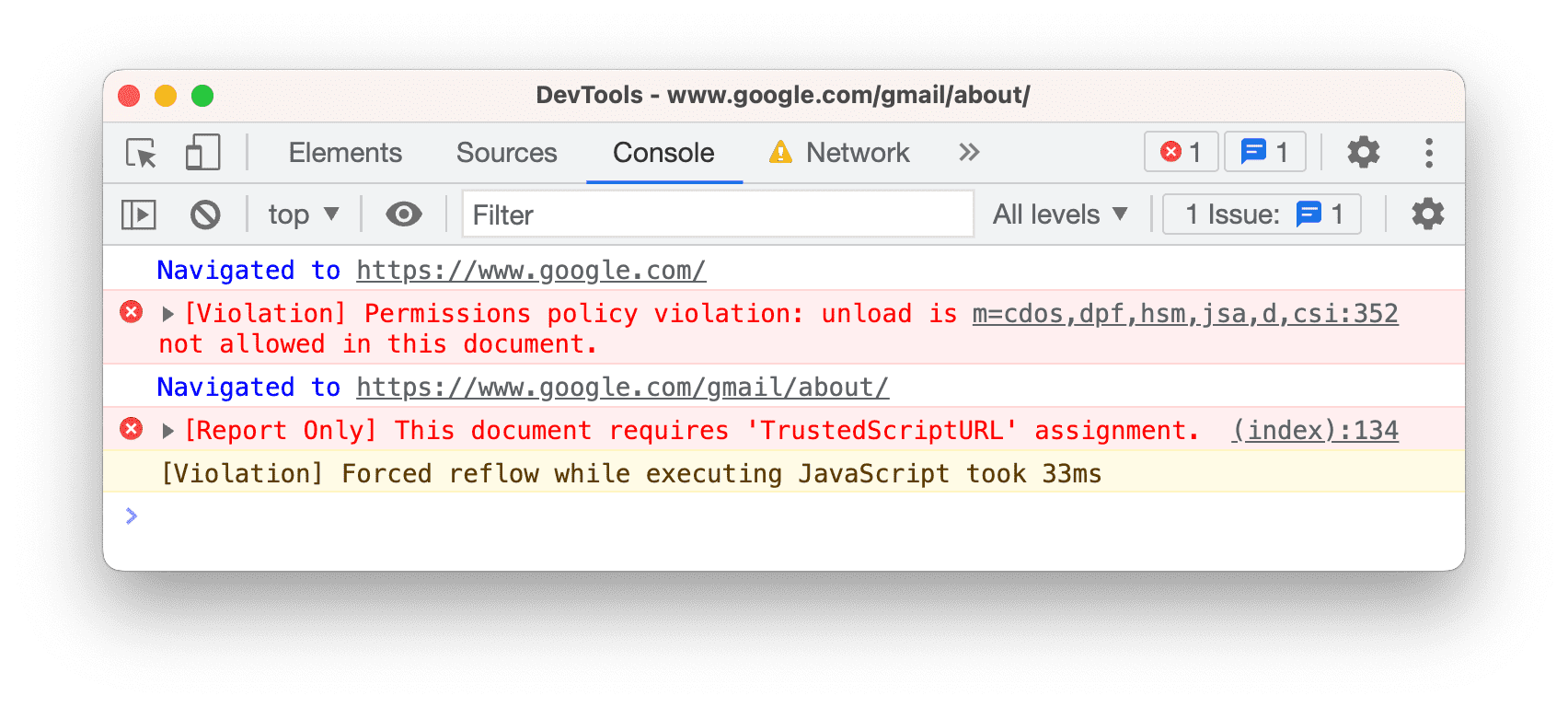This screenshot has height=707, width=1568.
Task: Open the All levels filter dropdown
Action: pos(1060,214)
